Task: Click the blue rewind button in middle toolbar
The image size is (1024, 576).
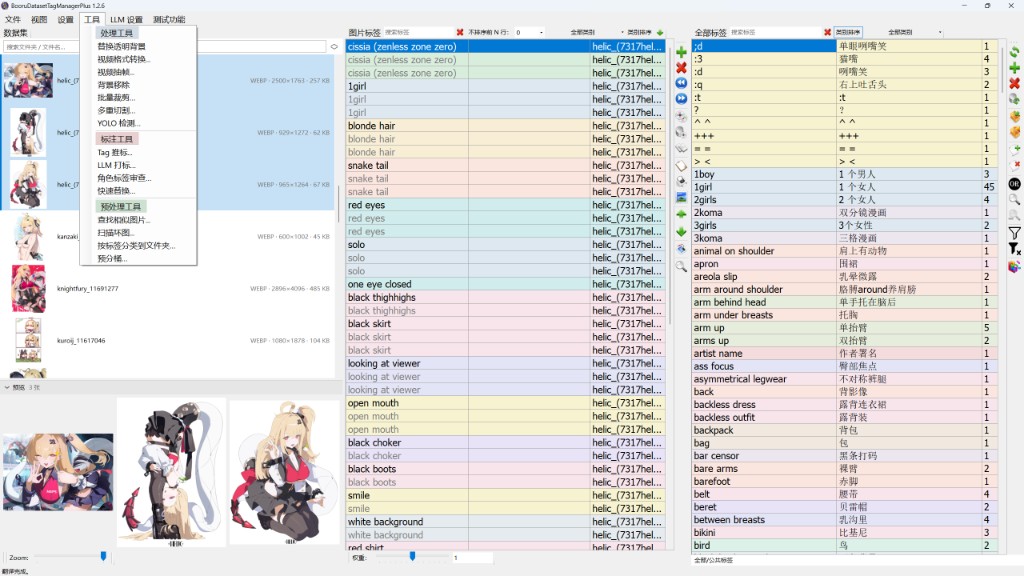Action: [681, 83]
